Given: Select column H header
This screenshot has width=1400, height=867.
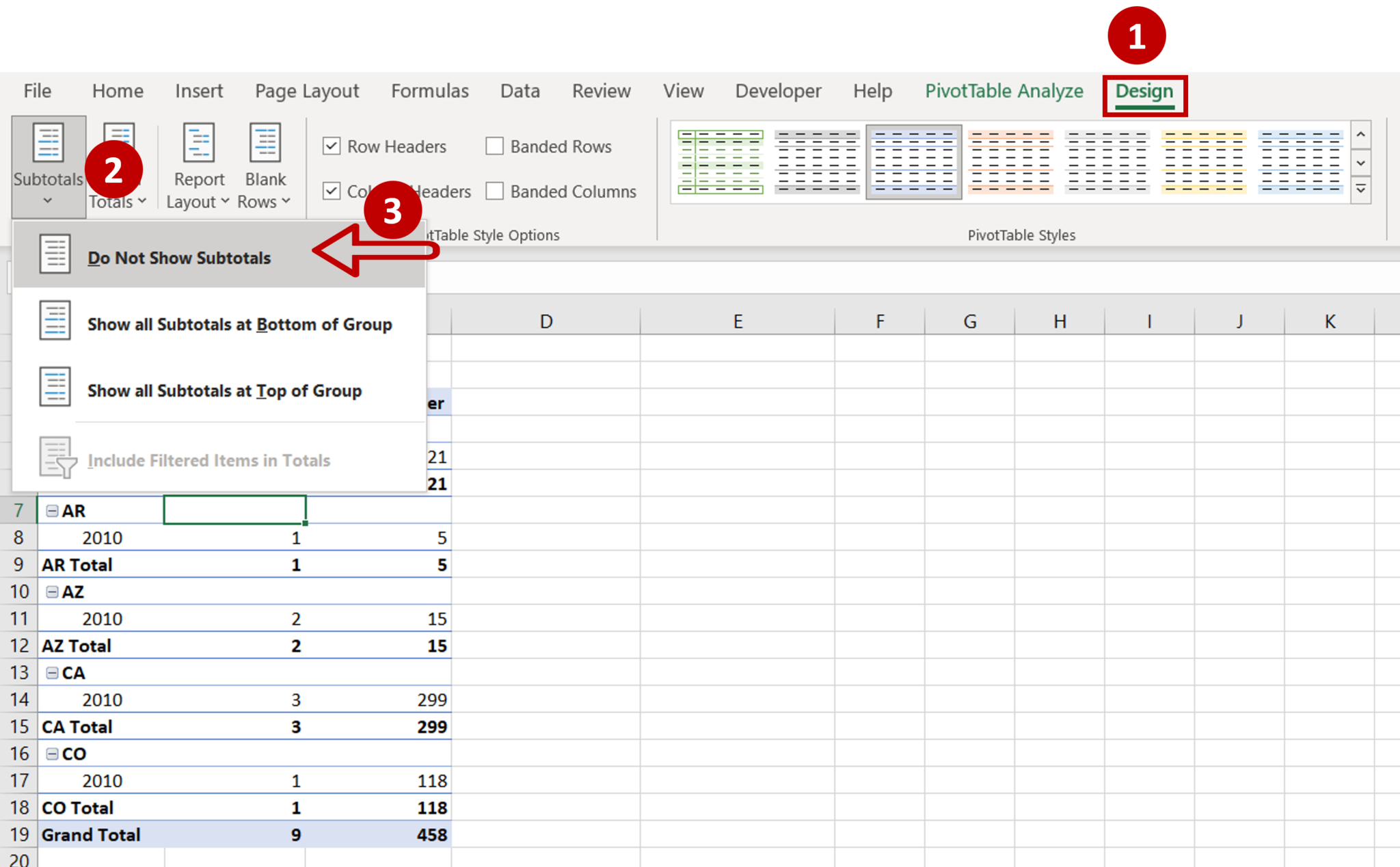Looking at the screenshot, I should tap(1060, 321).
